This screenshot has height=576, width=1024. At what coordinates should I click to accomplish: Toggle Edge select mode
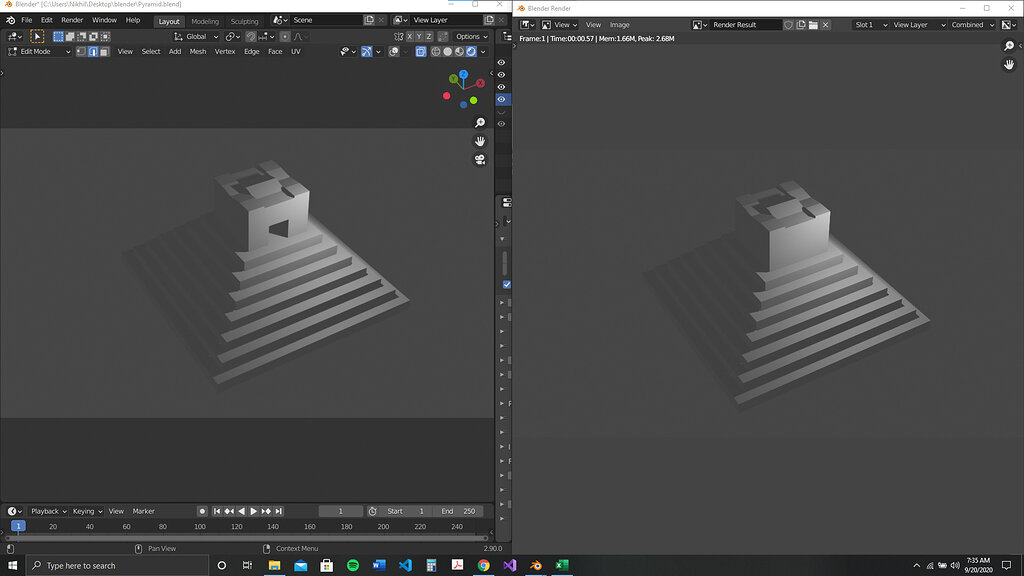pos(93,52)
